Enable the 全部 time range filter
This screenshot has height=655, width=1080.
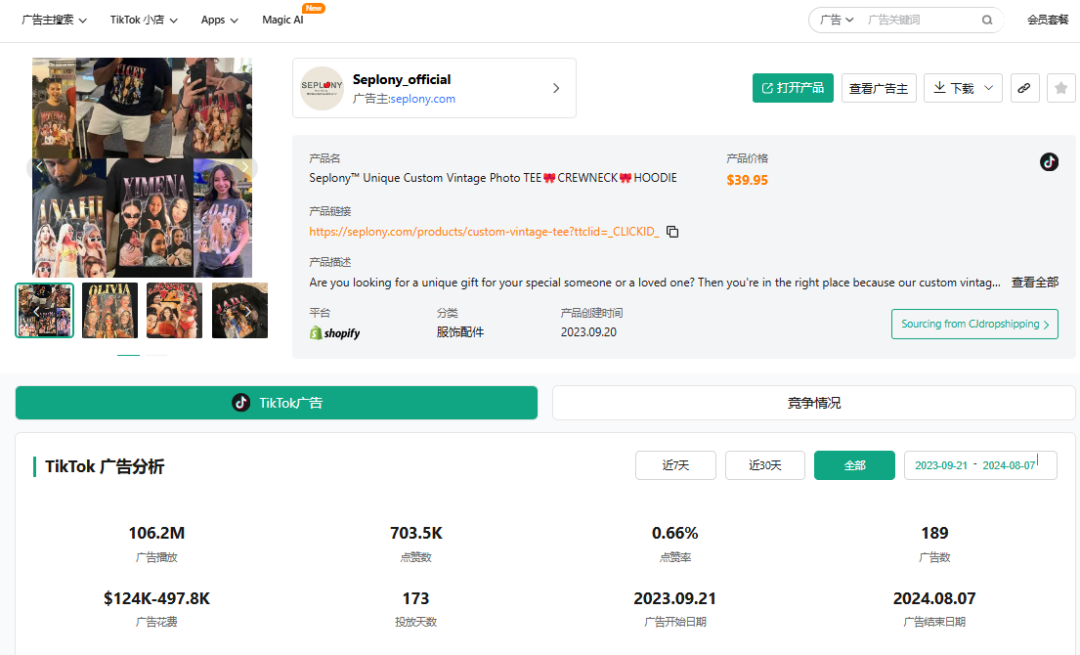[x=854, y=465]
